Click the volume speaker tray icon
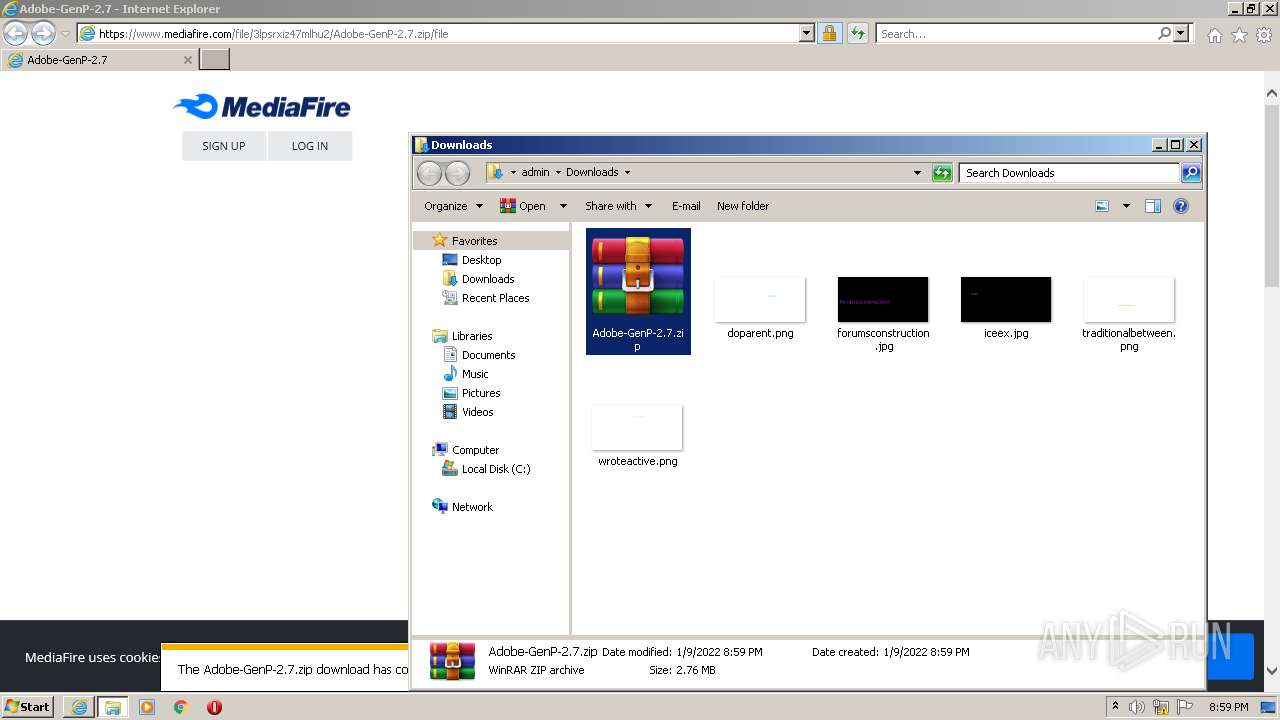The width and height of the screenshot is (1280, 720). pos(1137,707)
